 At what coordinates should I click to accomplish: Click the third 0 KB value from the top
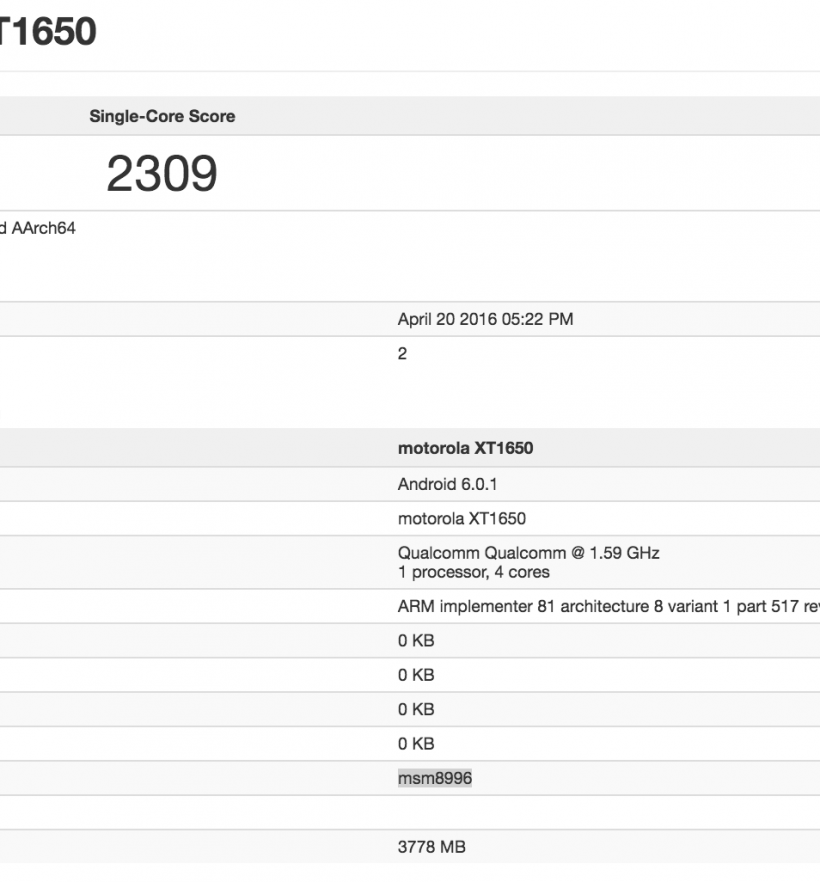(416, 709)
